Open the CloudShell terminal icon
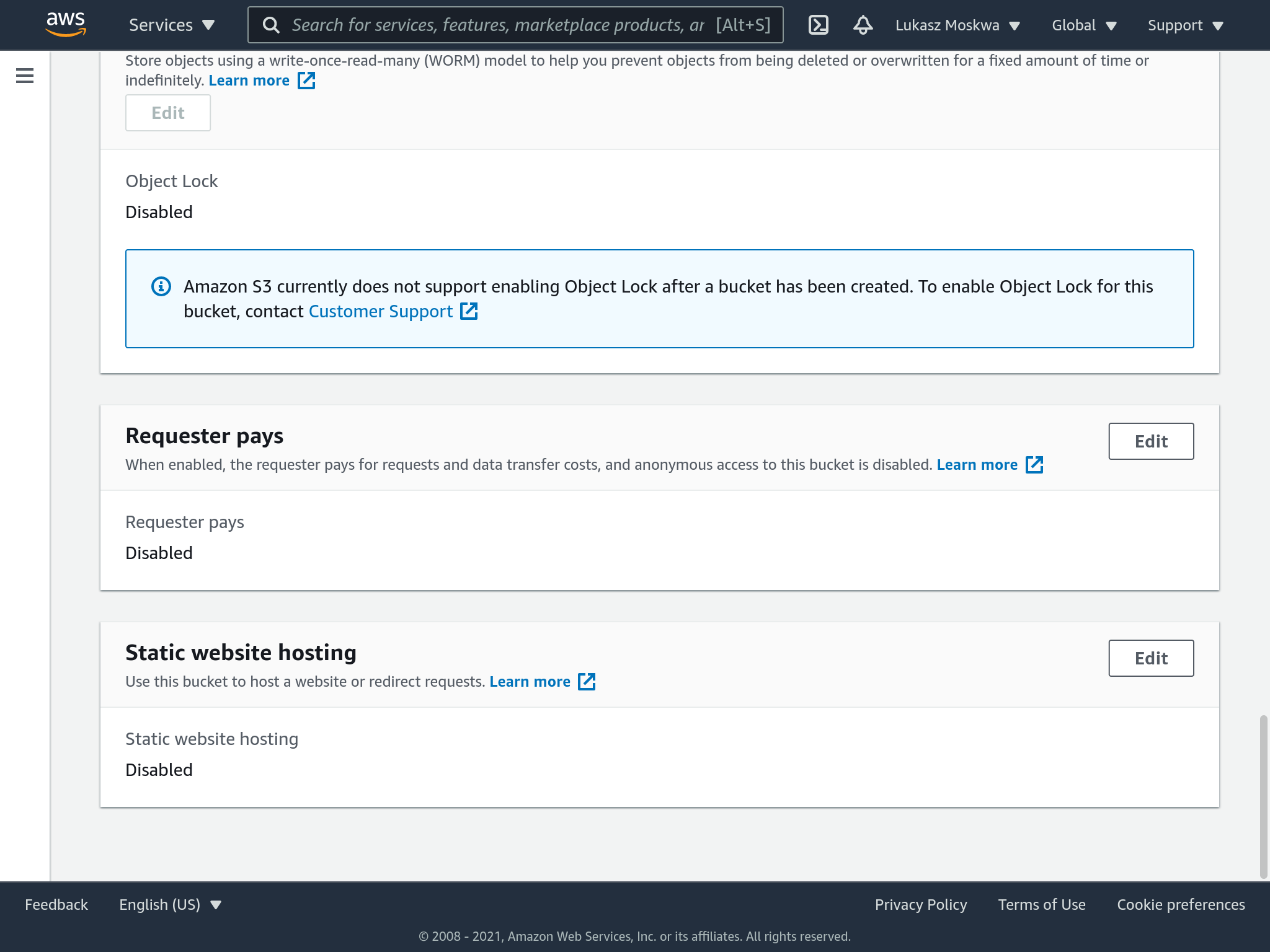 click(x=819, y=25)
